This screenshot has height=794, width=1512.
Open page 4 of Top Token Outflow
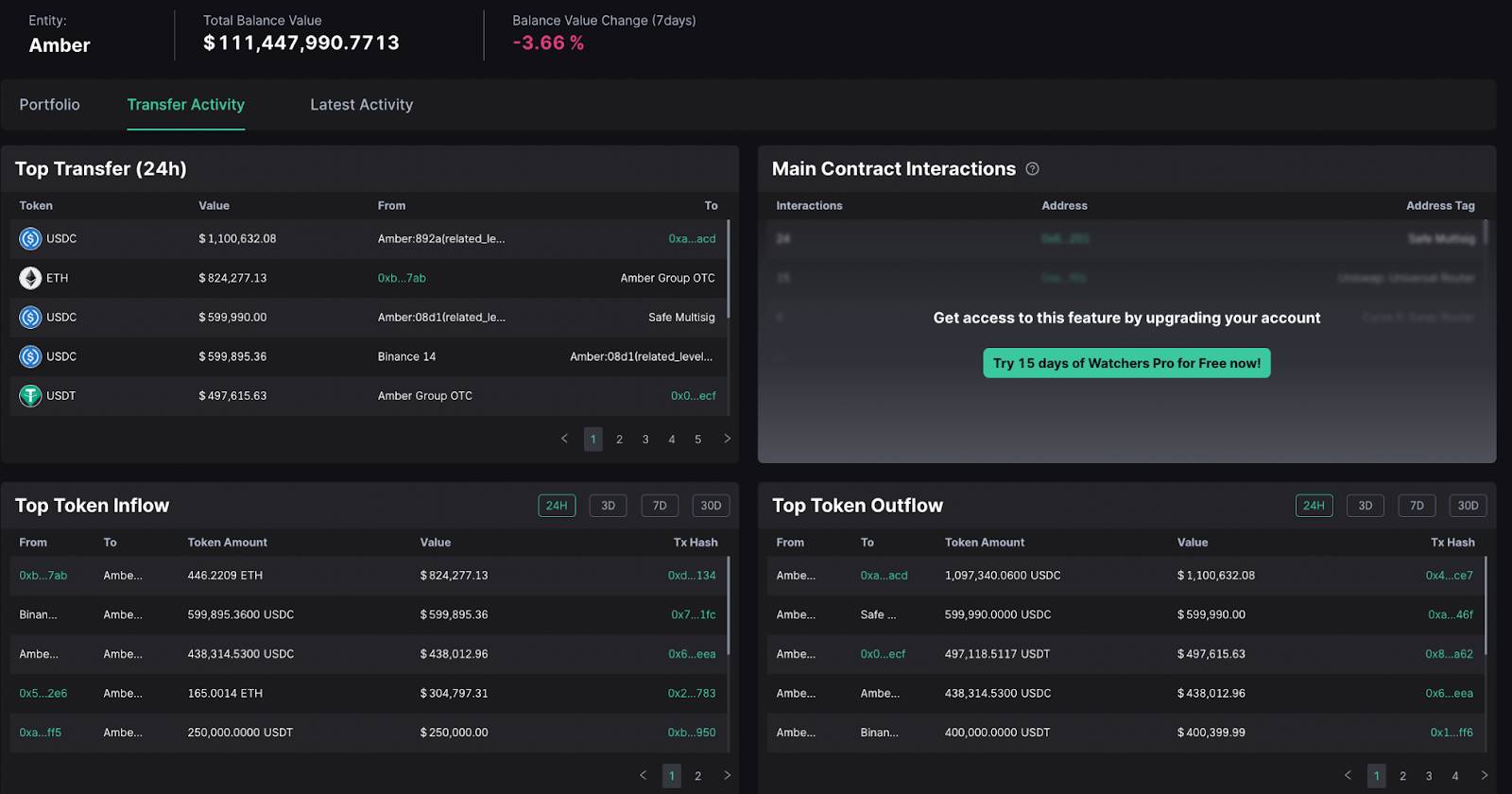point(1455,776)
